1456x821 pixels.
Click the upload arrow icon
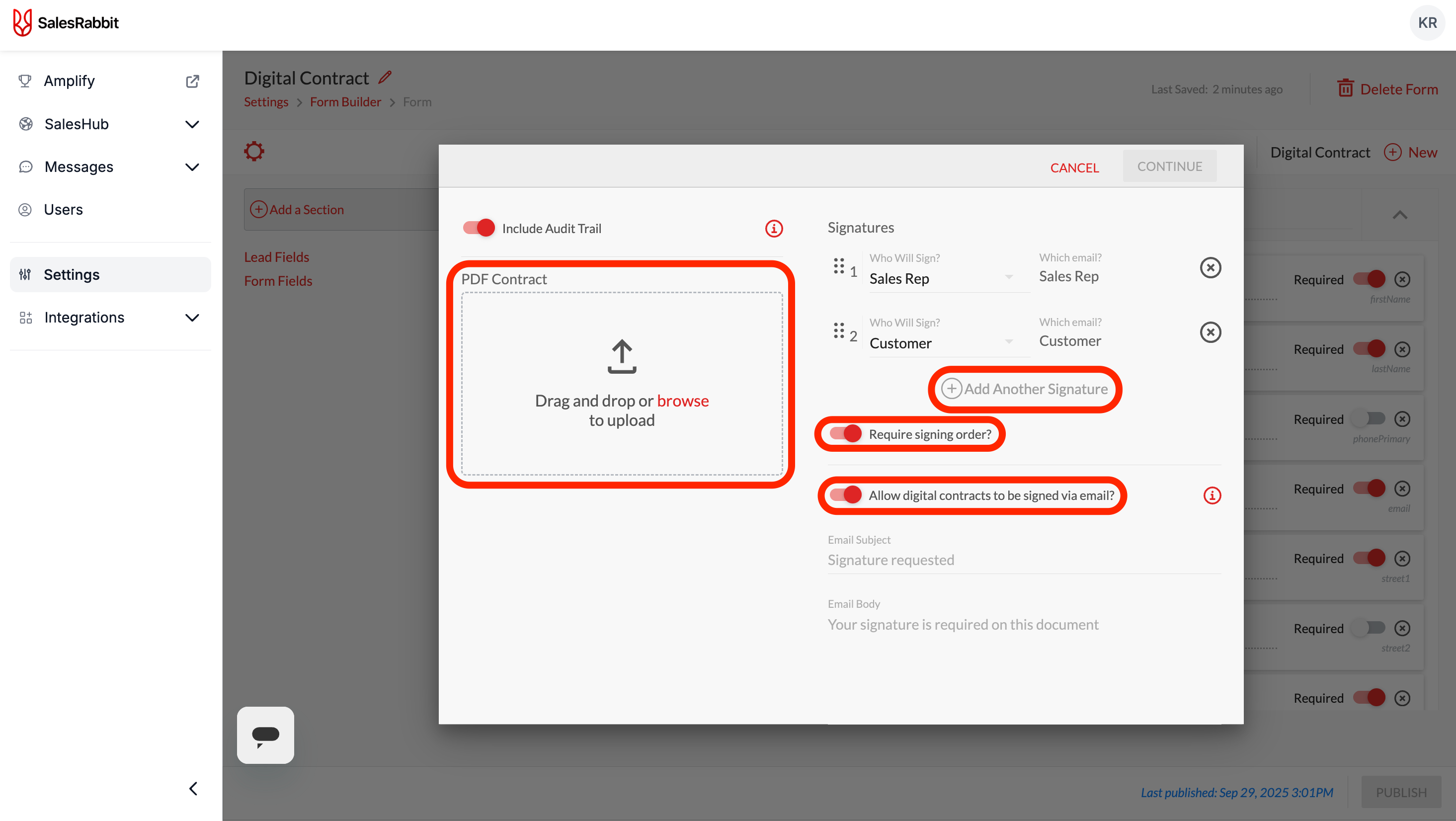pos(622,356)
